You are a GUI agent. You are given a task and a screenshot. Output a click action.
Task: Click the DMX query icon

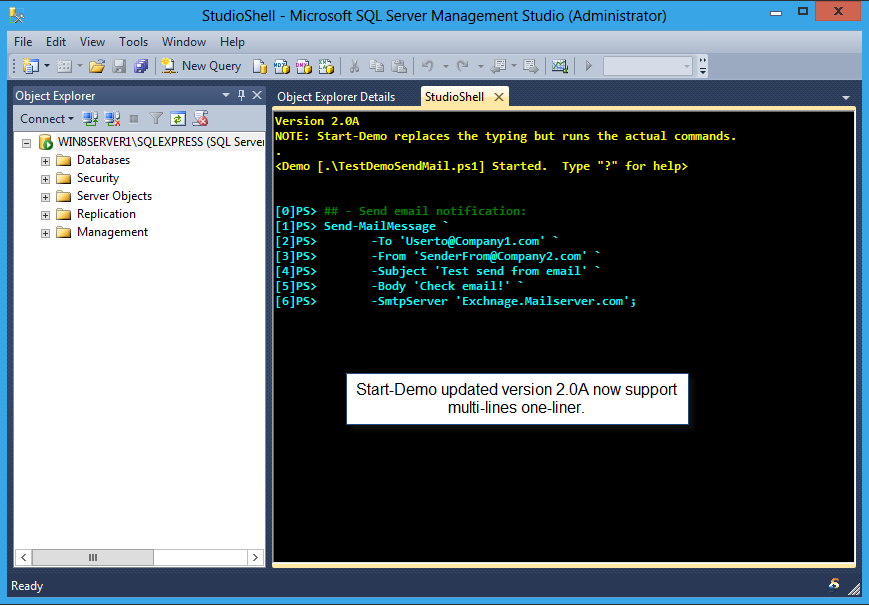pos(304,67)
